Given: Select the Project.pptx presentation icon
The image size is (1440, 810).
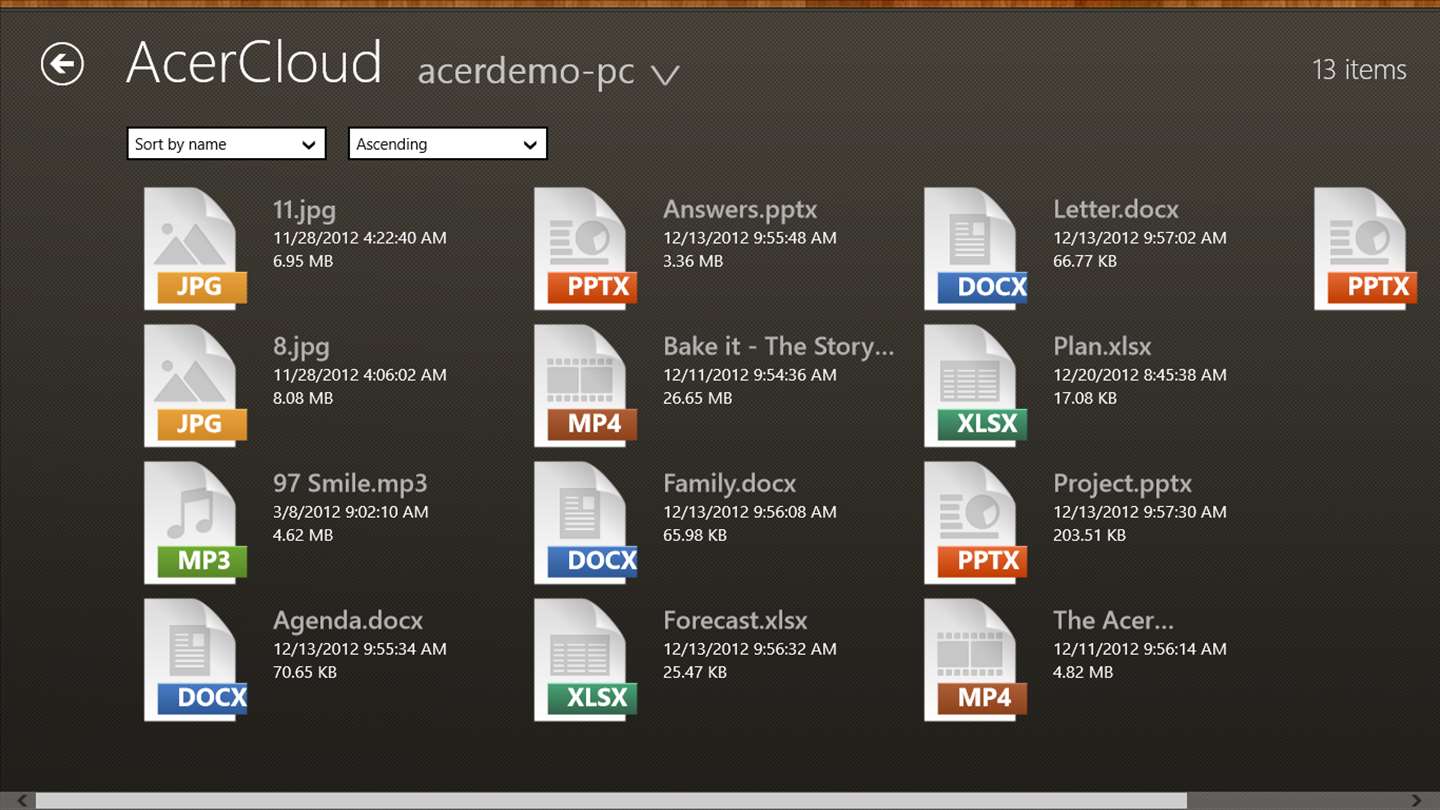Looking at the screenshot, I should tap(975, 521).
